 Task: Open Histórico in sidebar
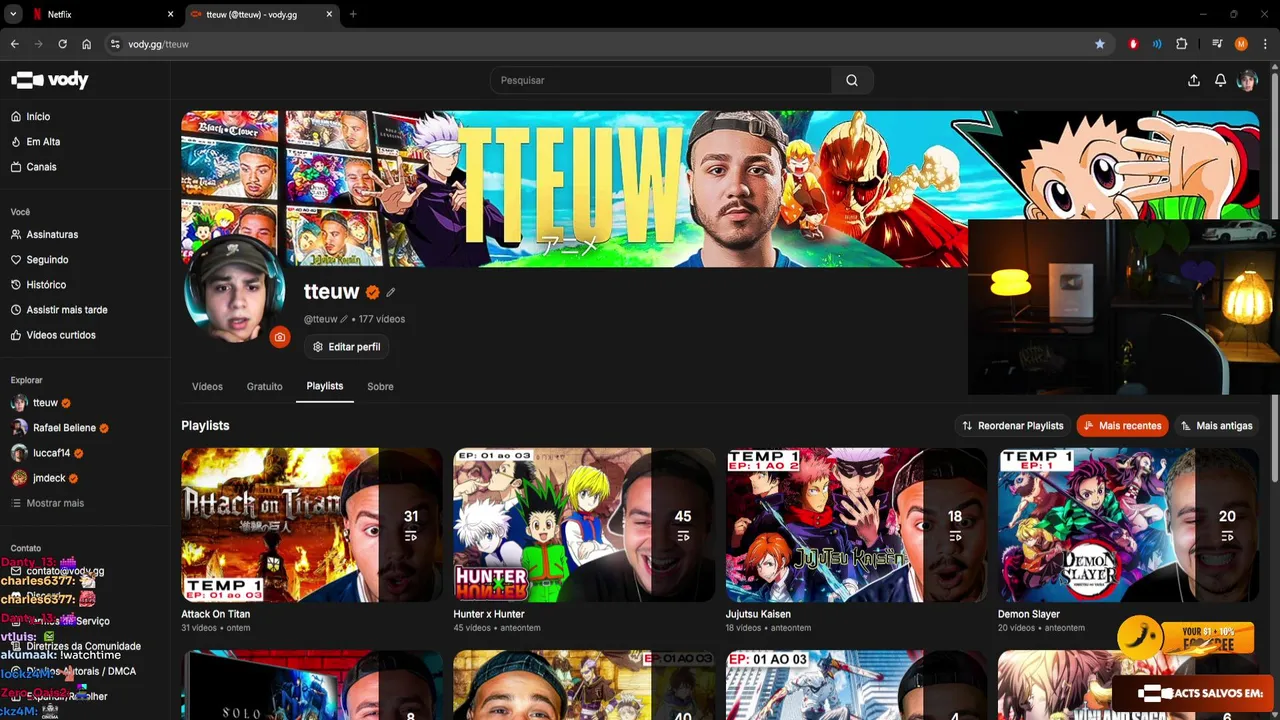tap(46, 285)
